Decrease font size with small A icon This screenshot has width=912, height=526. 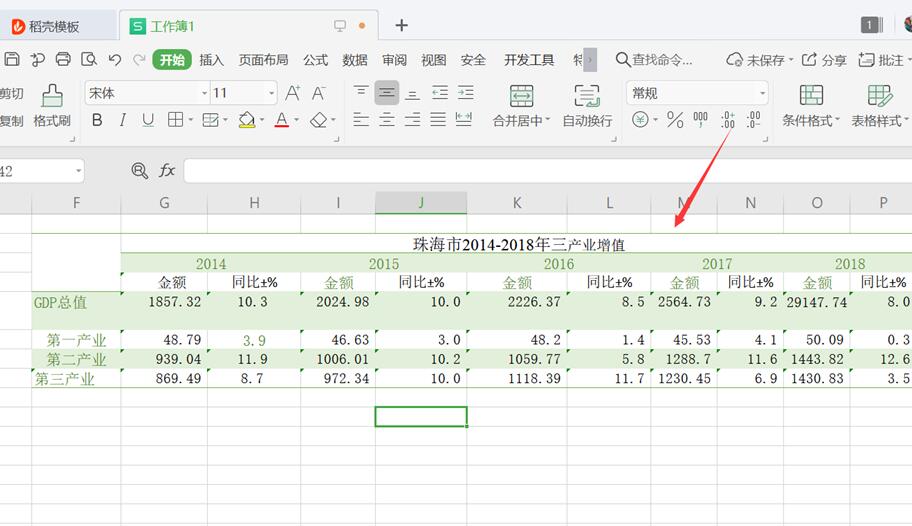(319, 93)
